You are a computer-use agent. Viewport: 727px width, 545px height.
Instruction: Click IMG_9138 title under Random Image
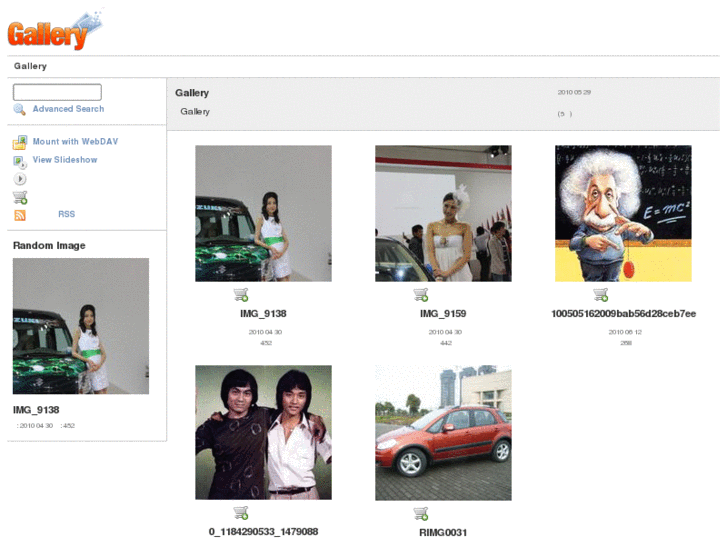pyautogui.click(x=36, y=410)
